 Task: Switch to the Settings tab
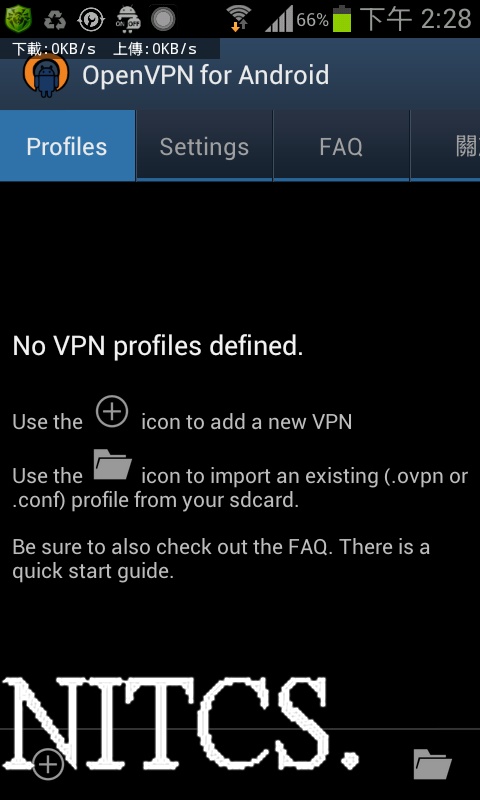(204, 146)
